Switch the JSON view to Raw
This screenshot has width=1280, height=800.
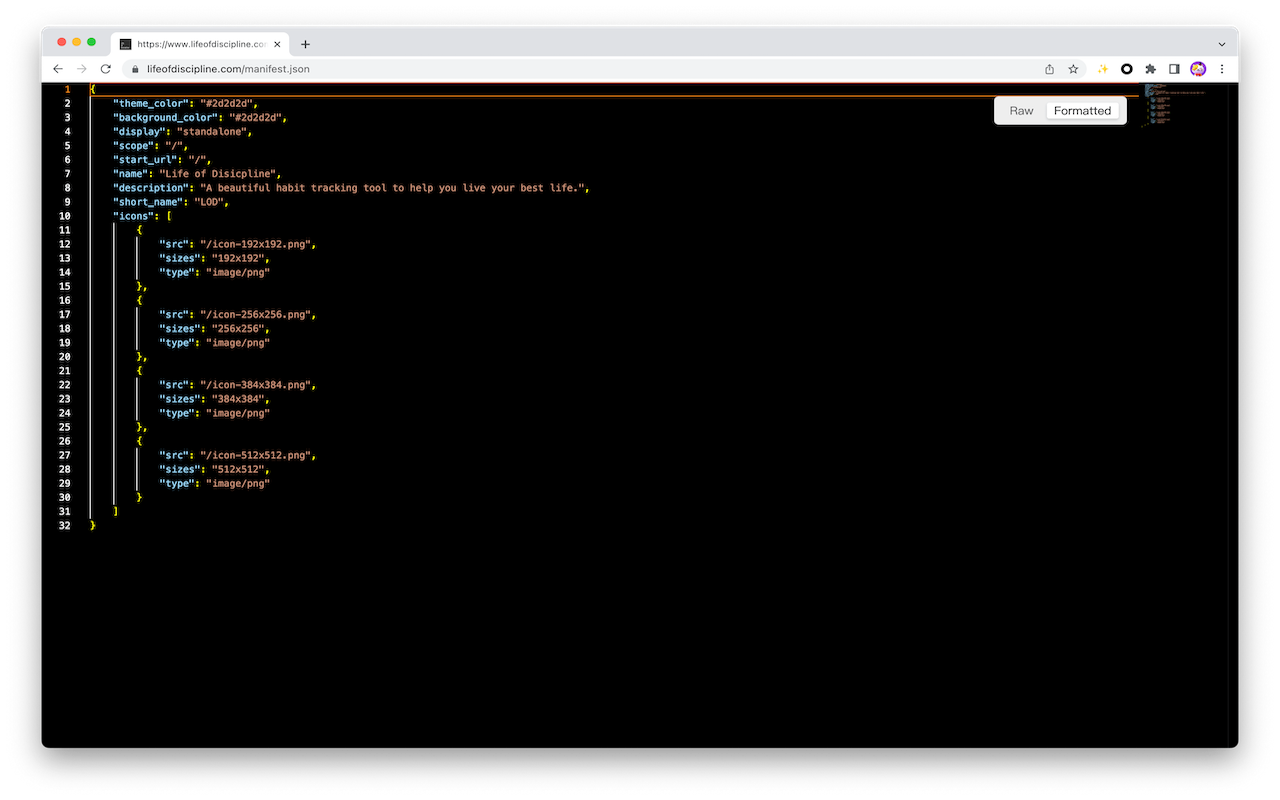[1022, 111]
